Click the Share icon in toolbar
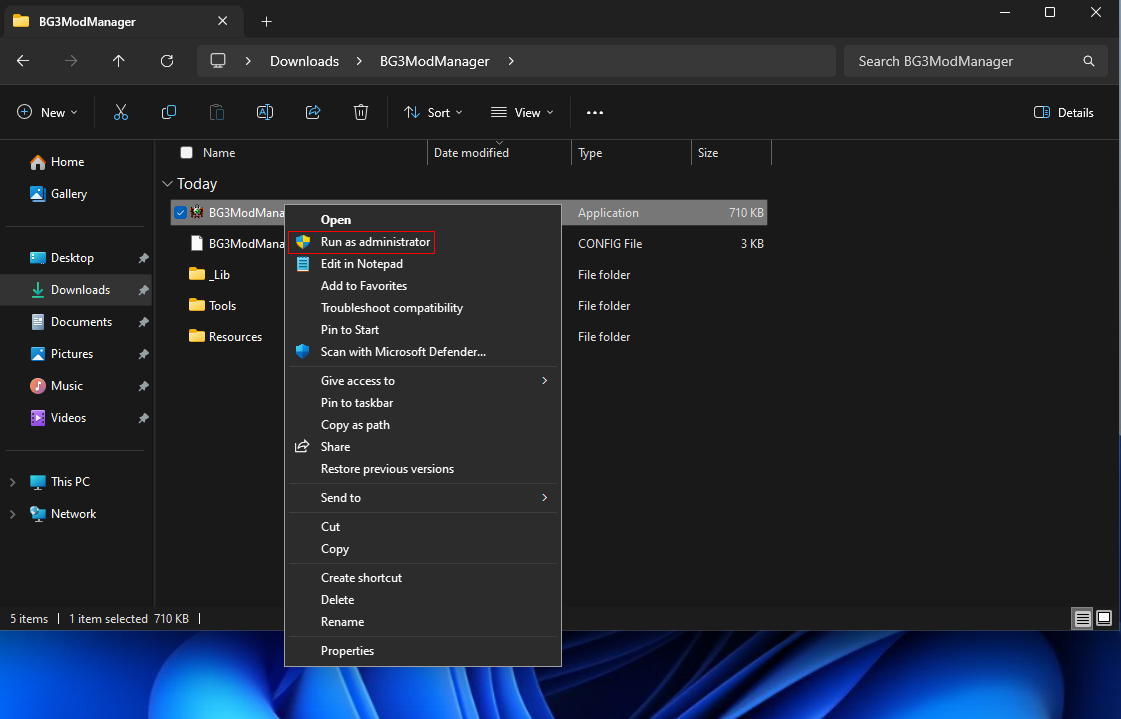 click(x=313, y=112)
